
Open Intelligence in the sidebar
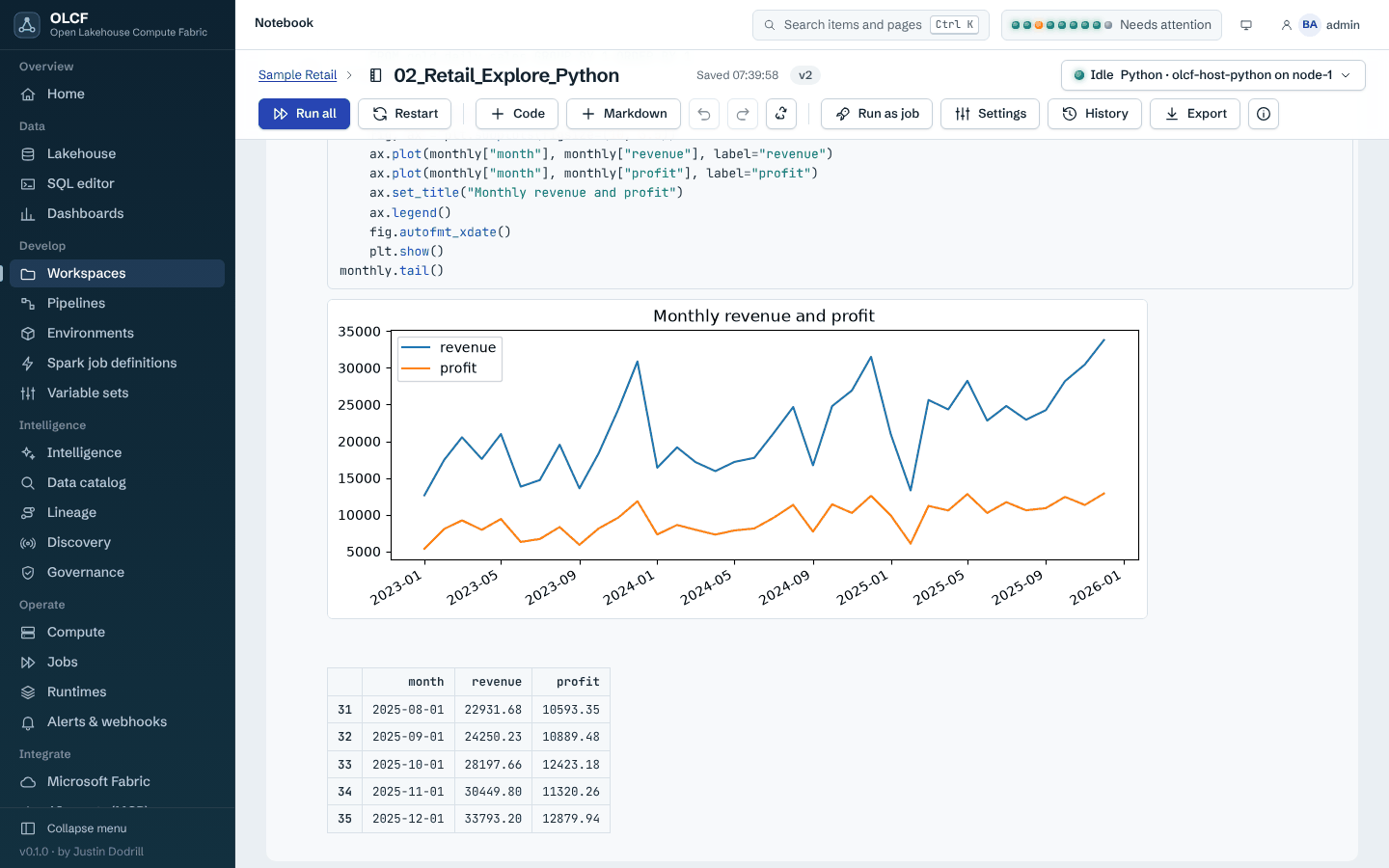[117, 452]
